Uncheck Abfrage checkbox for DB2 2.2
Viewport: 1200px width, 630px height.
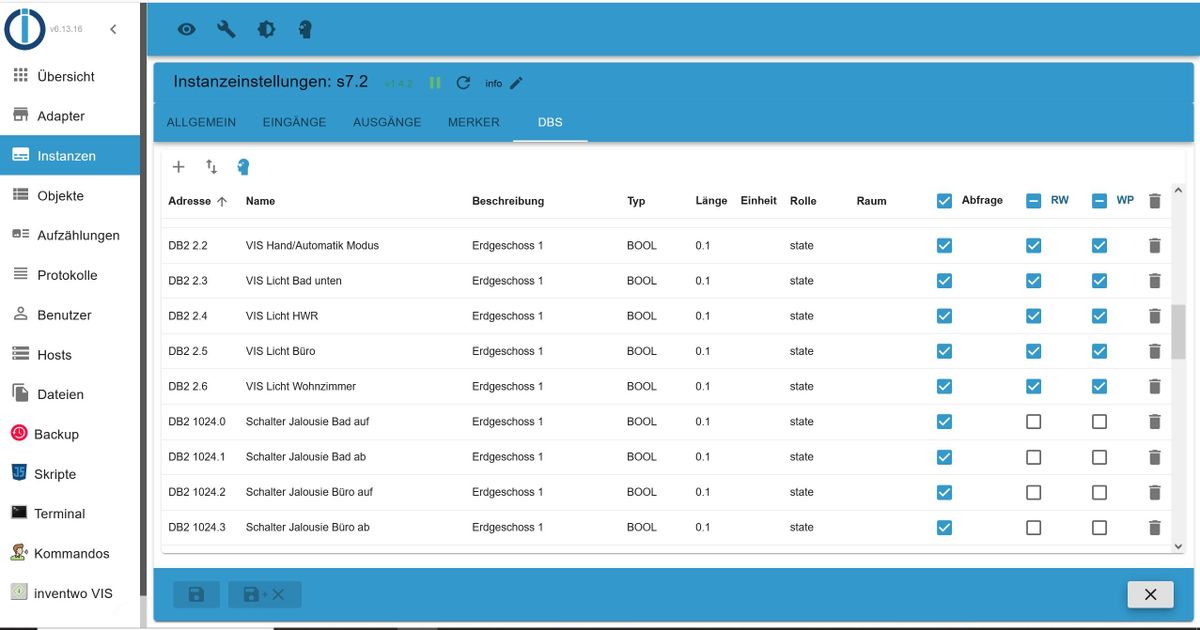(x=944, y=245)
